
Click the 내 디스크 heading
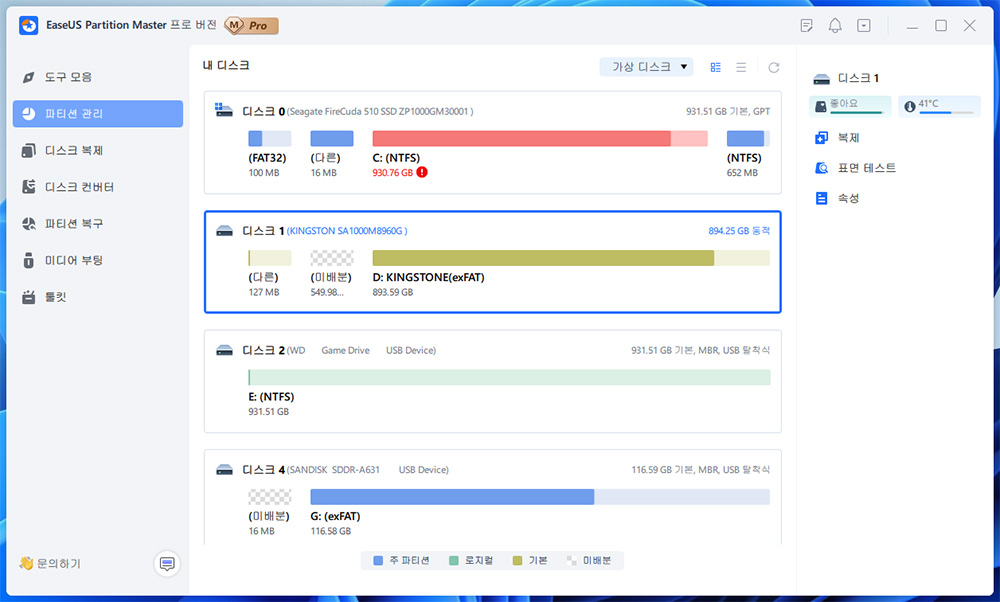[226, 65]
